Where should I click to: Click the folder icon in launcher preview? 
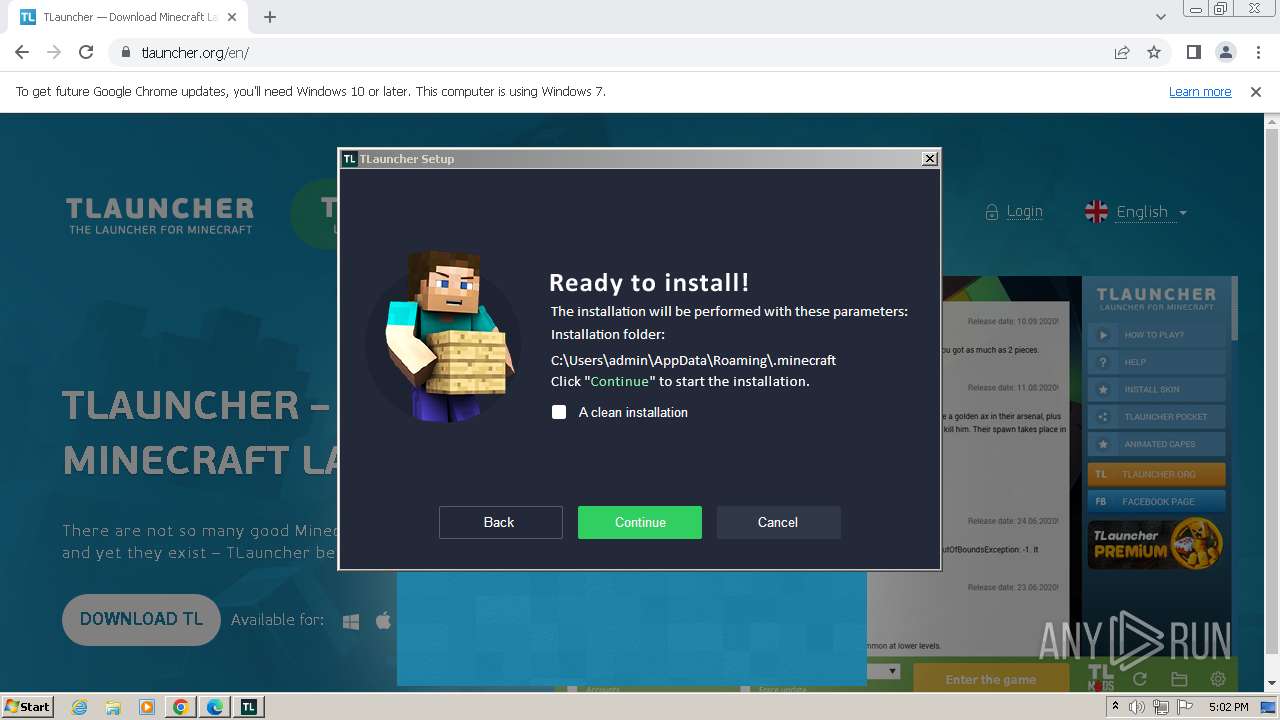pyautogui.click(x=1179, y=679)
